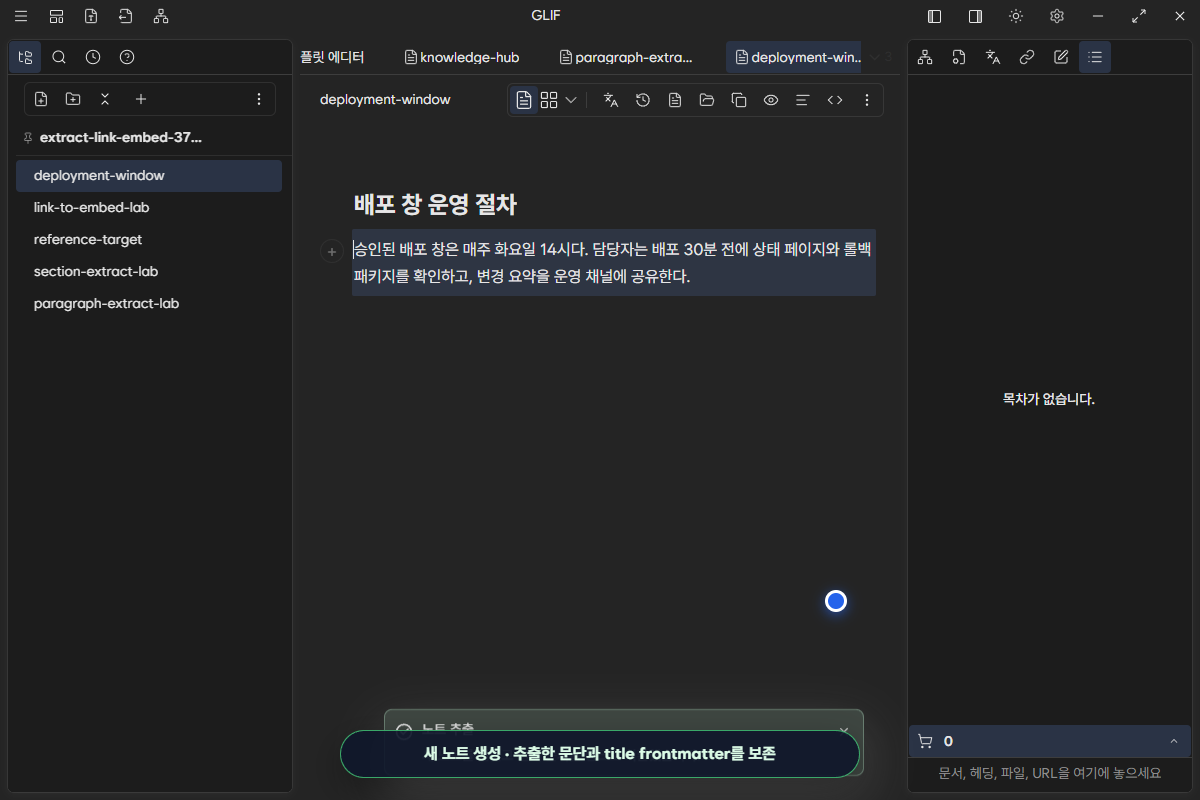Toggle source code view
Viewport: 1200px width, 800px height.
coord(835,100)
